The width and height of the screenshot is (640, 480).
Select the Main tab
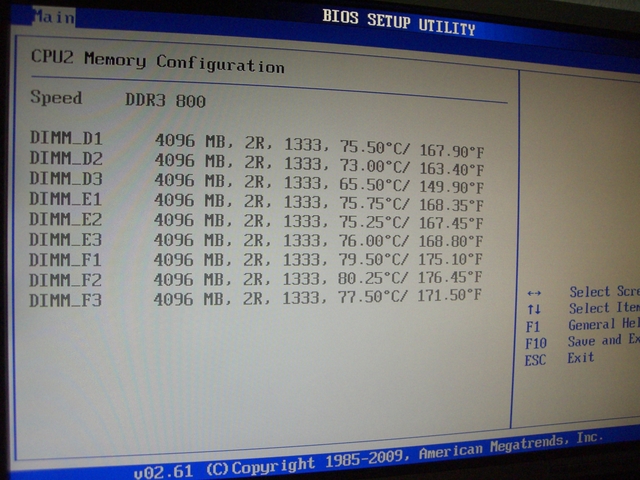(x=52, y=17)
